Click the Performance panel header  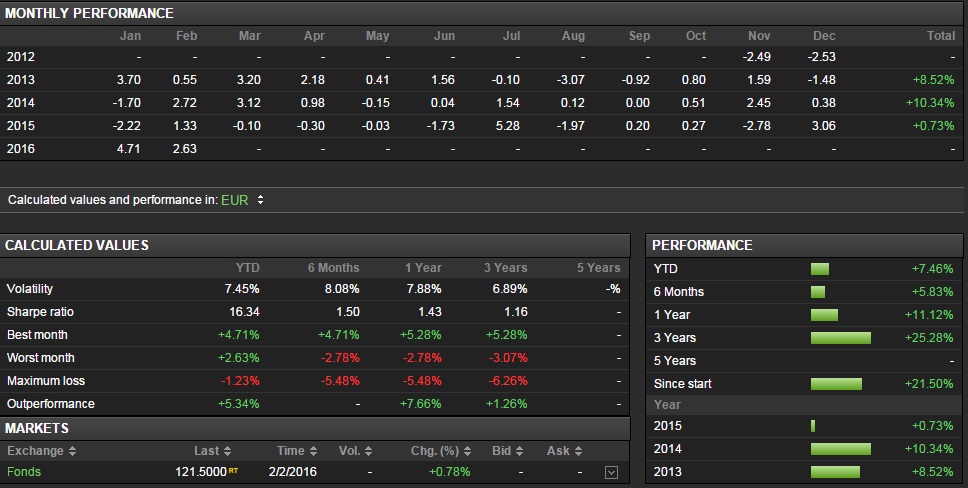click(703, 245)
